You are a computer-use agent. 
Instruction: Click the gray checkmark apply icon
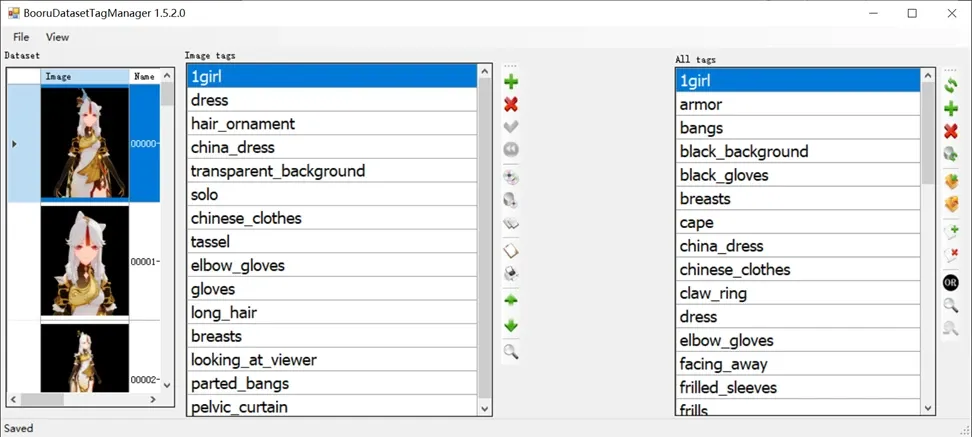[x=511, y=127]
